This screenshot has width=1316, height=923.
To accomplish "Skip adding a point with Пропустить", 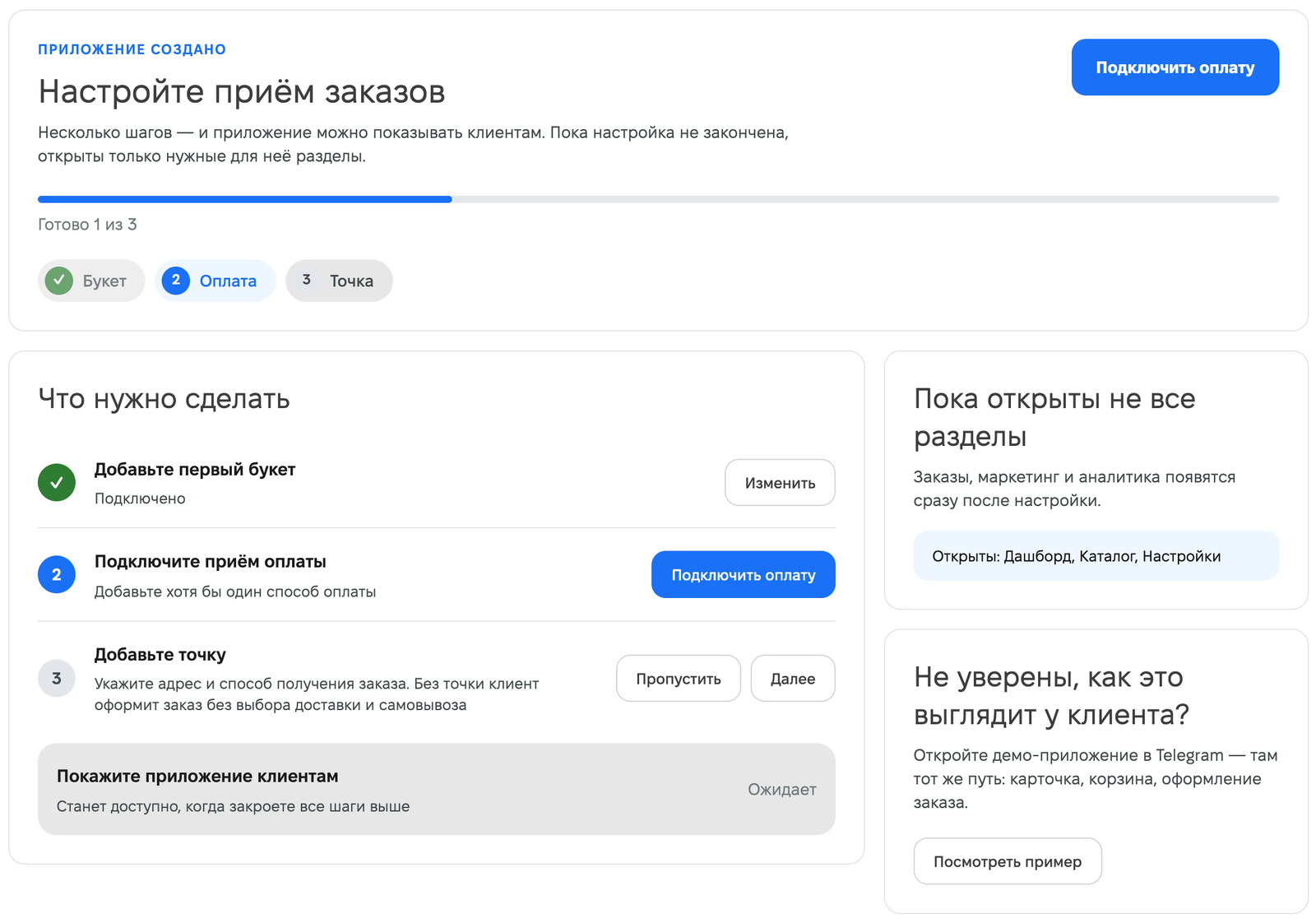I will pos(679,679).
